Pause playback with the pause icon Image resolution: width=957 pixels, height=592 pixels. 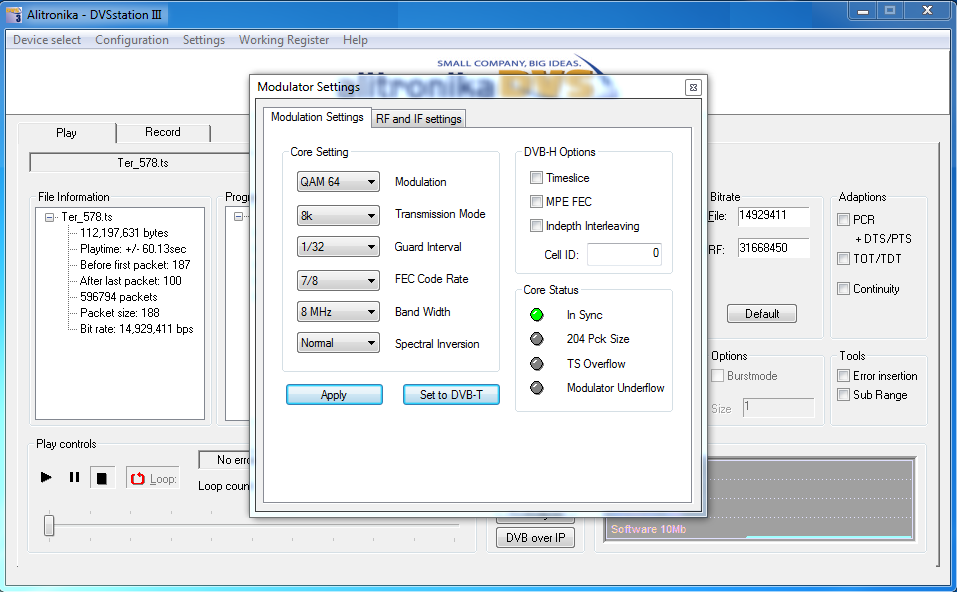(x=74, y=478)
